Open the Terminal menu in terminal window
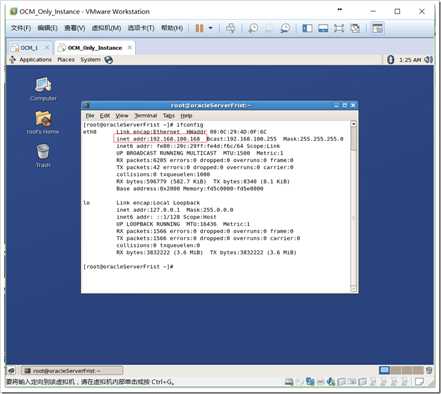The height and width of the screenshot is (394, 441). coord(146,116)
